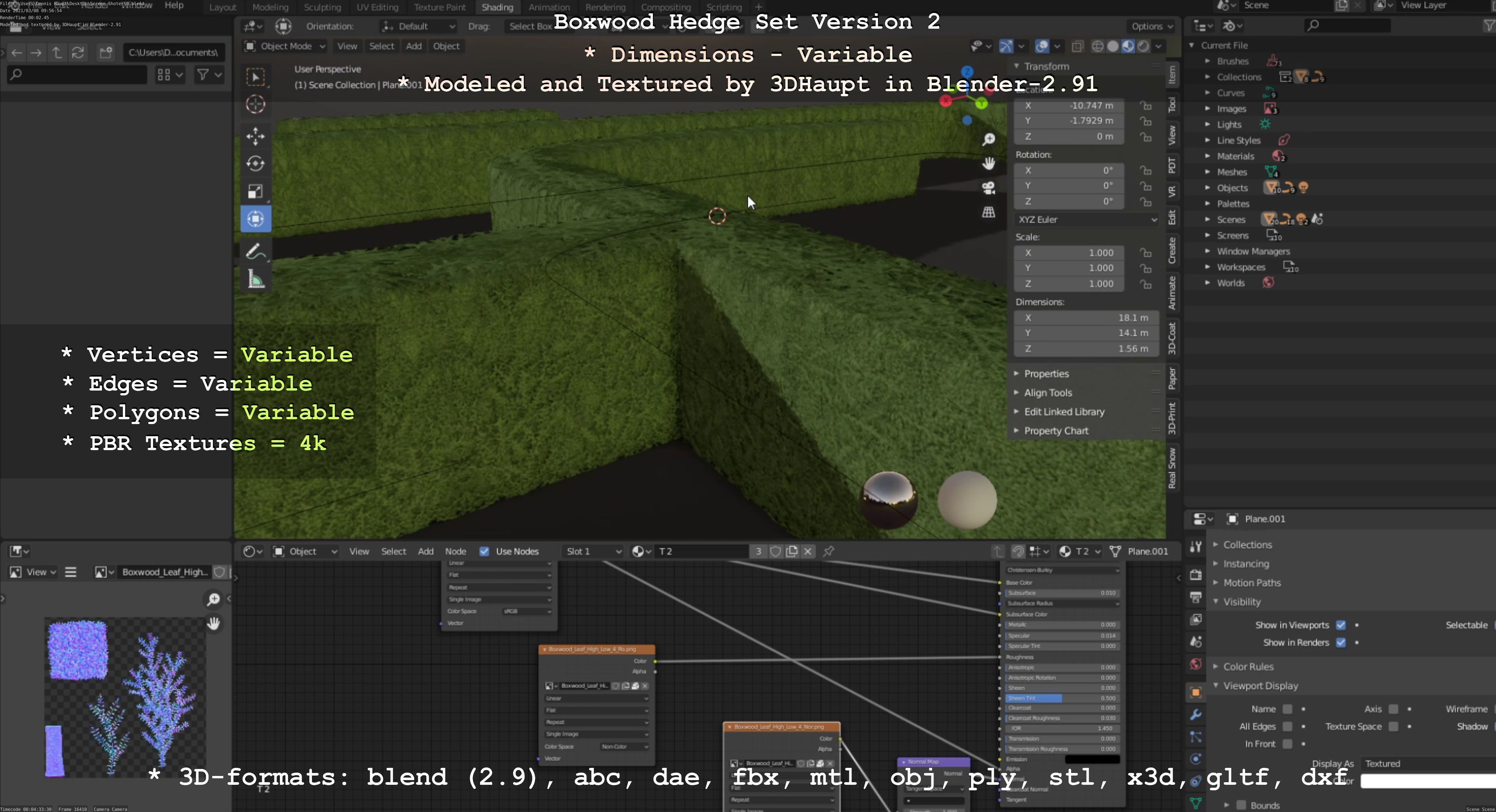Click the viewport zoom magnifier icon

tap(988, 139)
